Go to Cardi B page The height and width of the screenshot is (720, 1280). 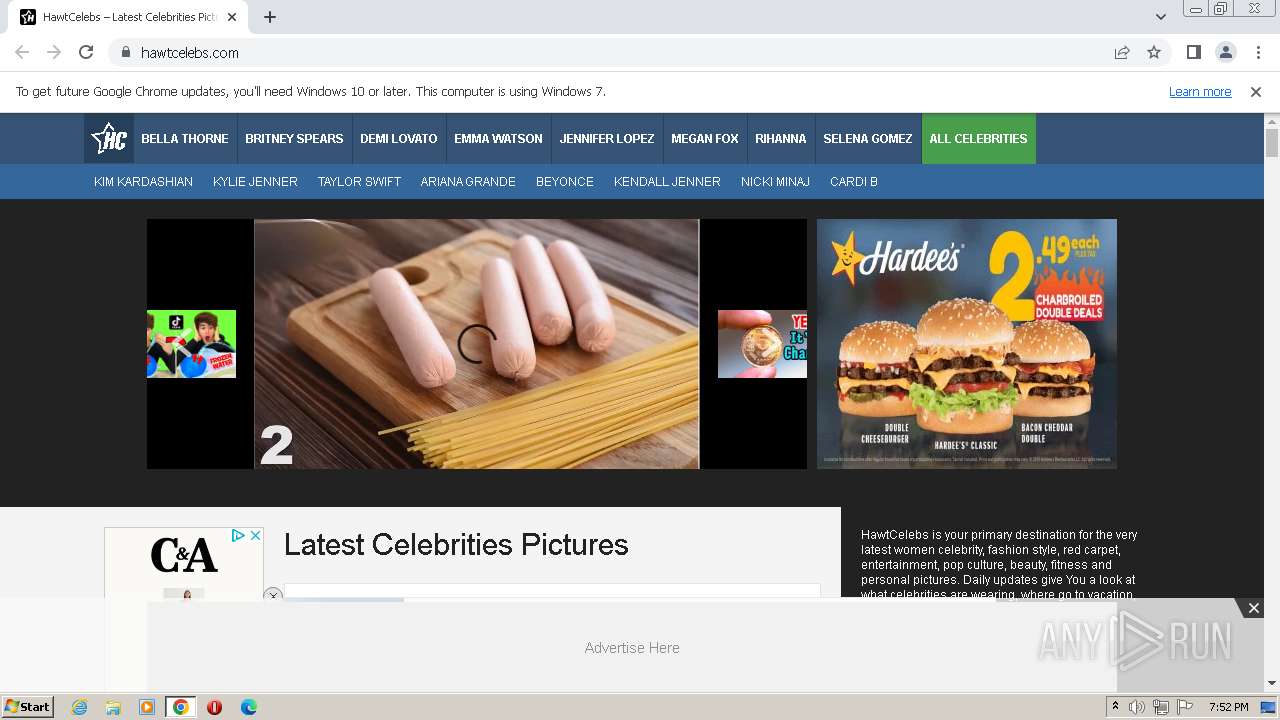pyautogui.click(x=854, y=182)
